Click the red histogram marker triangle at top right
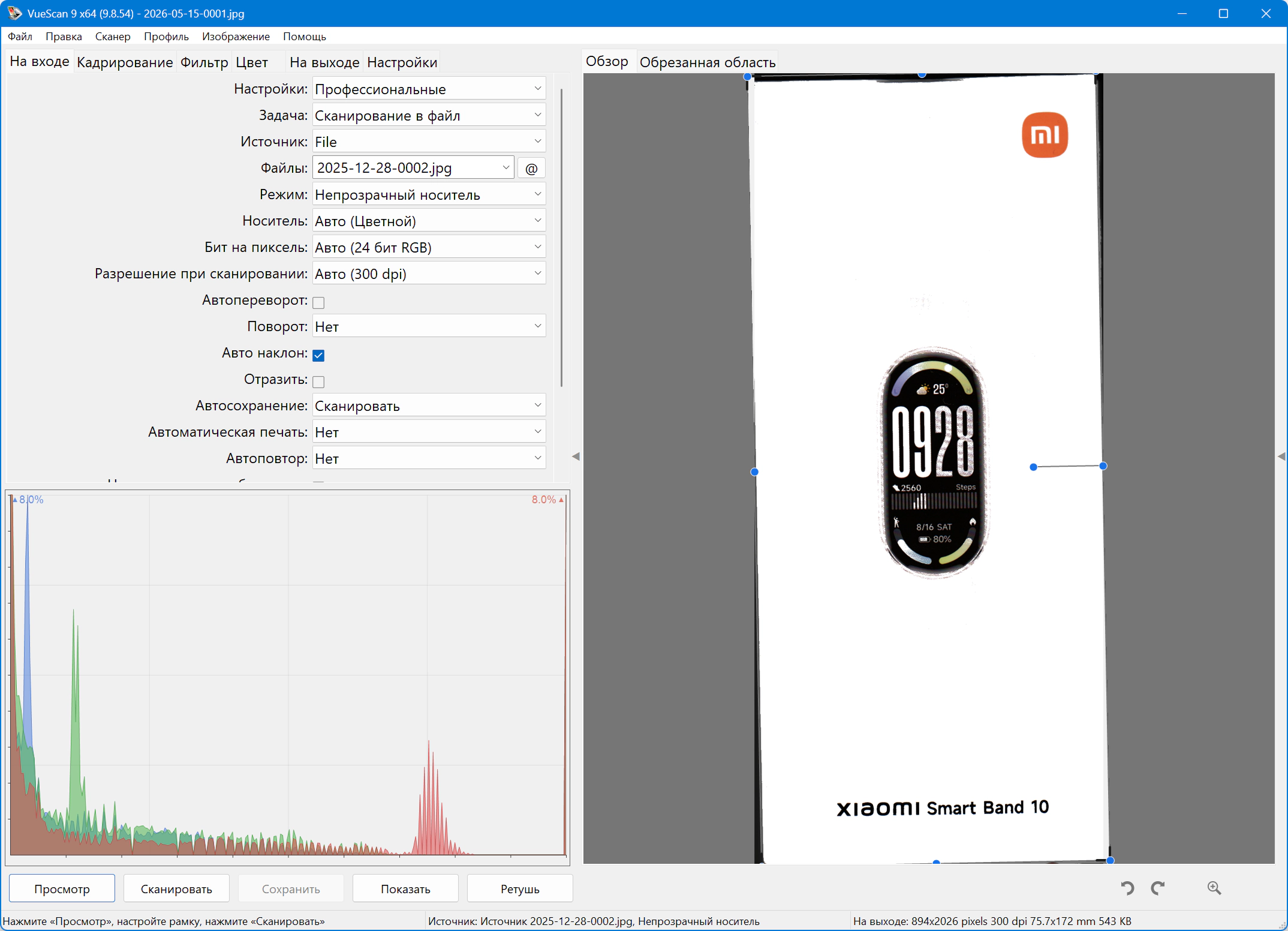 561,500
